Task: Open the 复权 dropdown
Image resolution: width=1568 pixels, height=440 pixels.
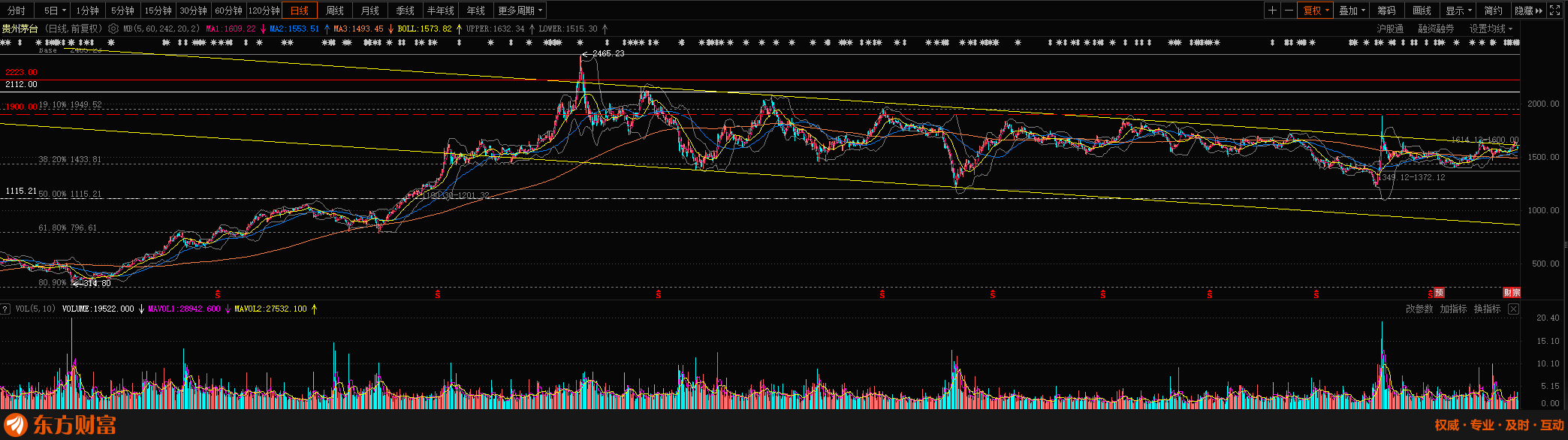Action: [1316, 11]
